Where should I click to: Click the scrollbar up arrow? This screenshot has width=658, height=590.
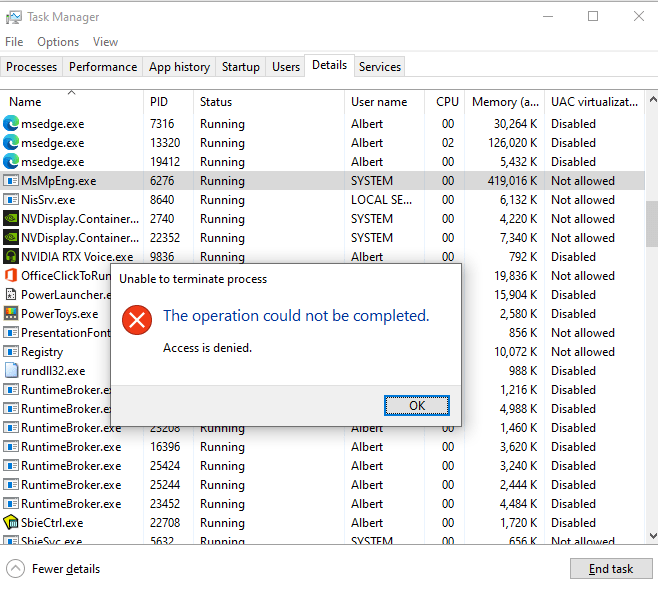[x=652, y=100]
